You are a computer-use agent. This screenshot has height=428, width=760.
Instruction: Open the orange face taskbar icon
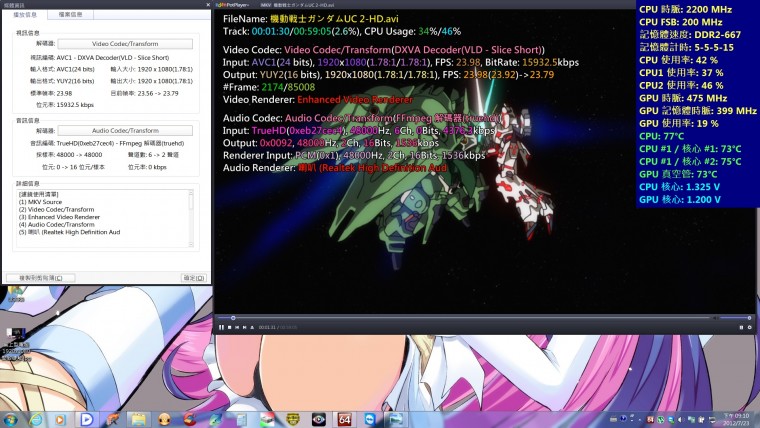(164, 419)
